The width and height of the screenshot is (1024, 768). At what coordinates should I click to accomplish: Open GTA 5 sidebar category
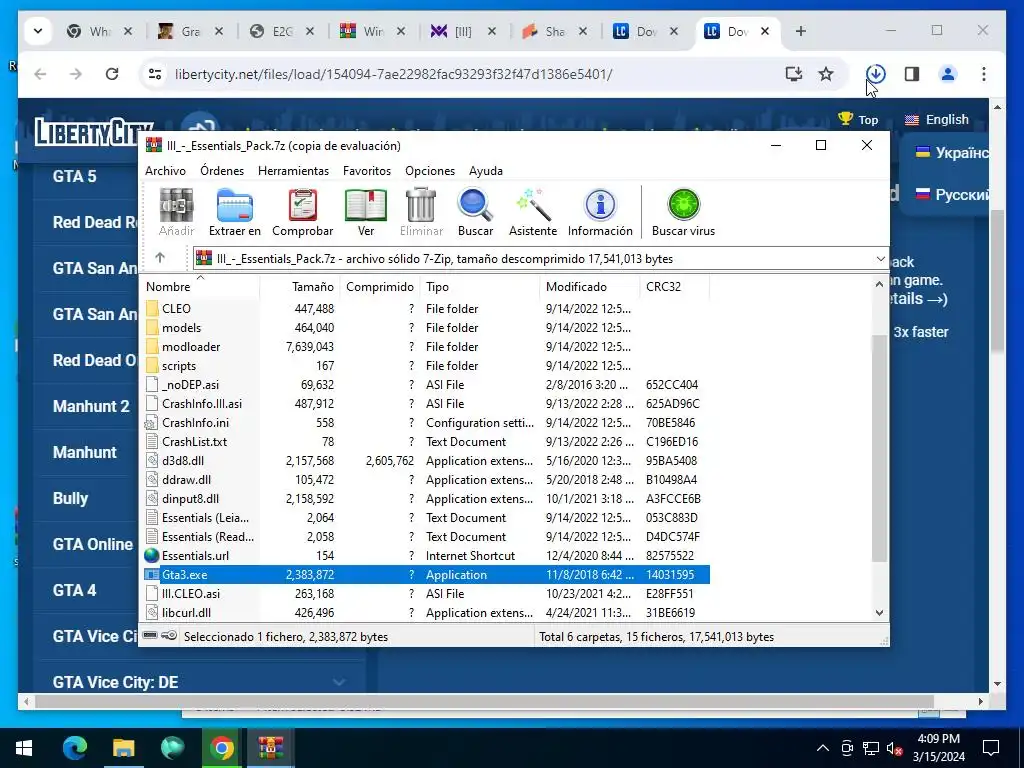click(x=74, y=176)
